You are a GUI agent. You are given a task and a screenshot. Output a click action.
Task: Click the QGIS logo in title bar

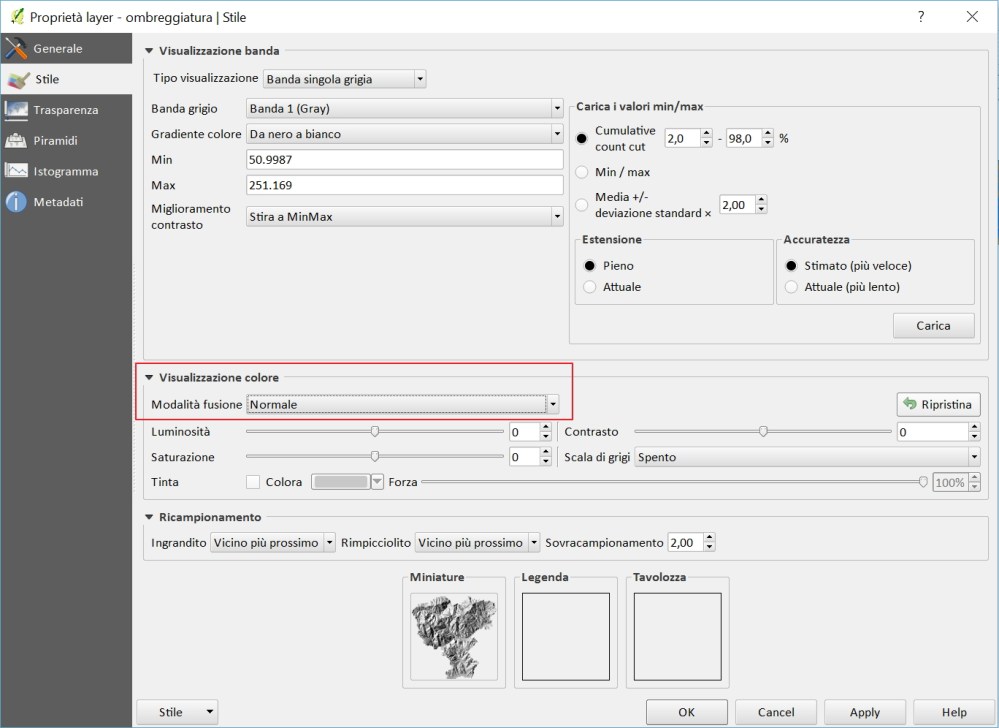pyautogui.click(x=16, y=17)
